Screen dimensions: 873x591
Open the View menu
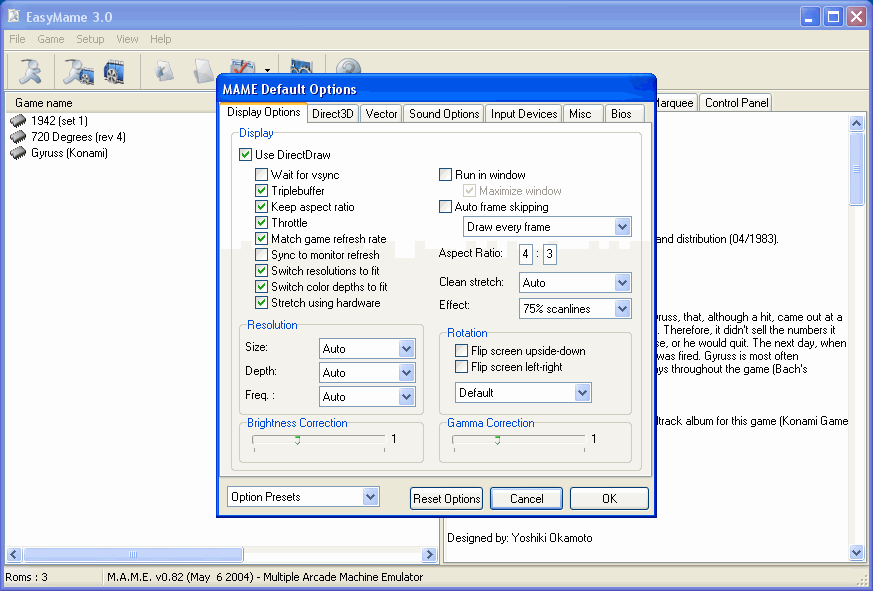click(127, 39)
